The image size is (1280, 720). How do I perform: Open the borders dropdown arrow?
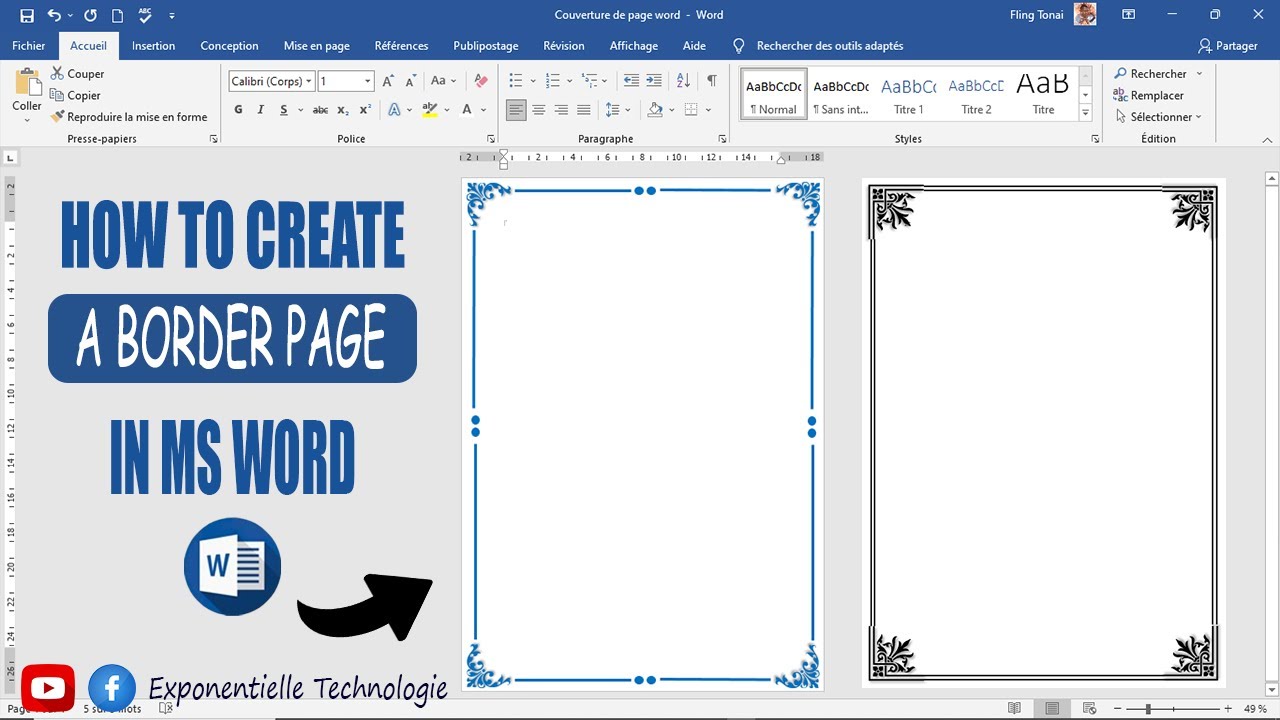708,110
